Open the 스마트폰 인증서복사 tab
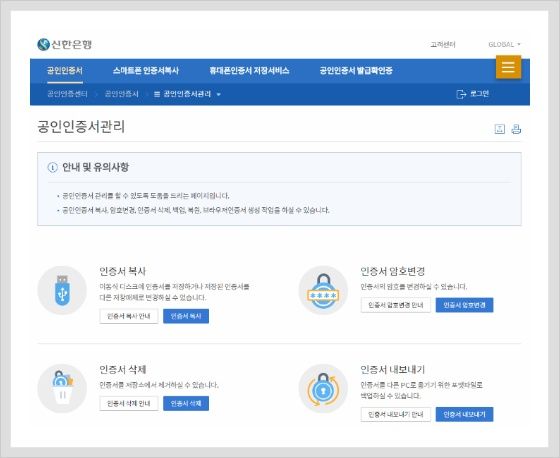 coord(145,70)
